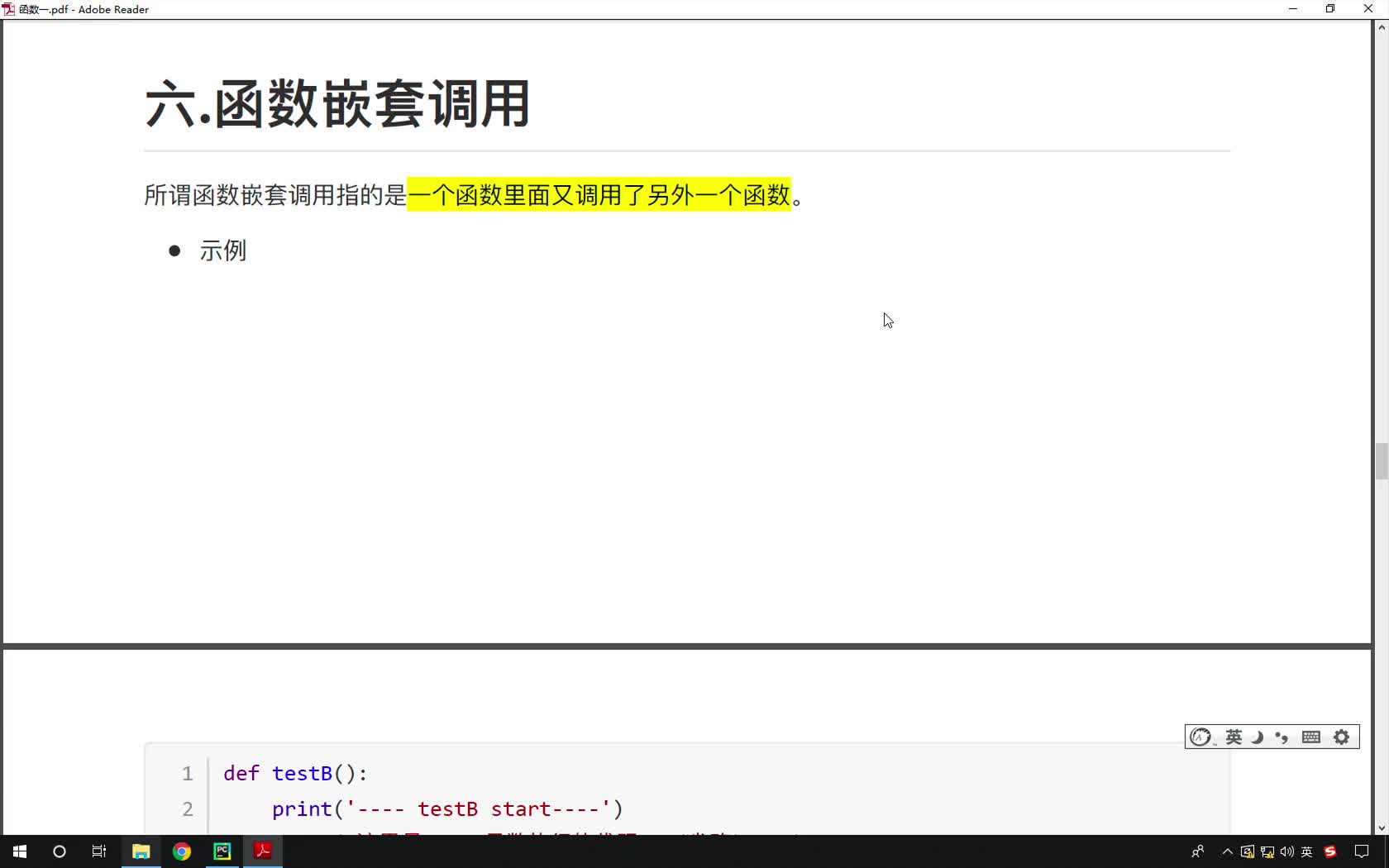The height and width of the screenshot is (868, 1389).
Task: Click the heading 六.函数嵌套调用
Action: [x=337, y=104]
